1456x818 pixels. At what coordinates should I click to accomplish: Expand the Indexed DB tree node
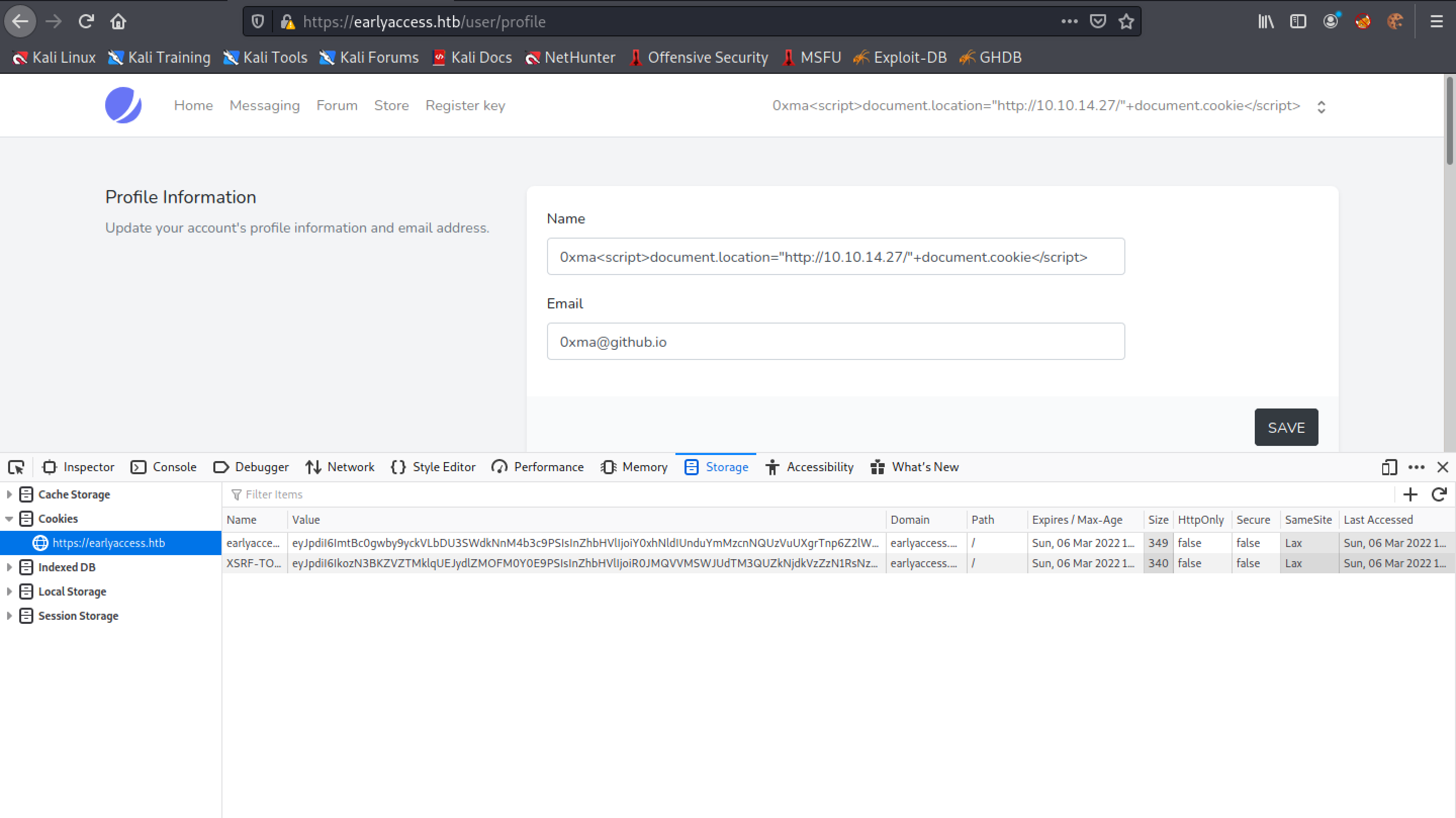[x=9, y=567]
